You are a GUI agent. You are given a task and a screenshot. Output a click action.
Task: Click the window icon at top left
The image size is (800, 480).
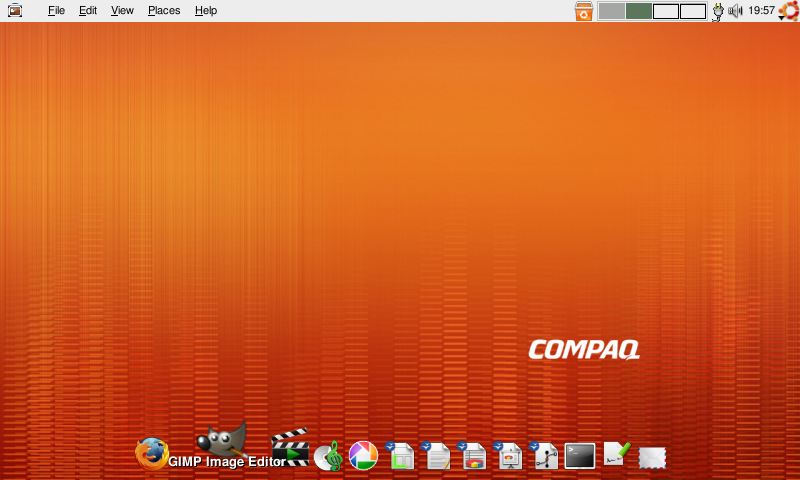[x=15, y=10]
